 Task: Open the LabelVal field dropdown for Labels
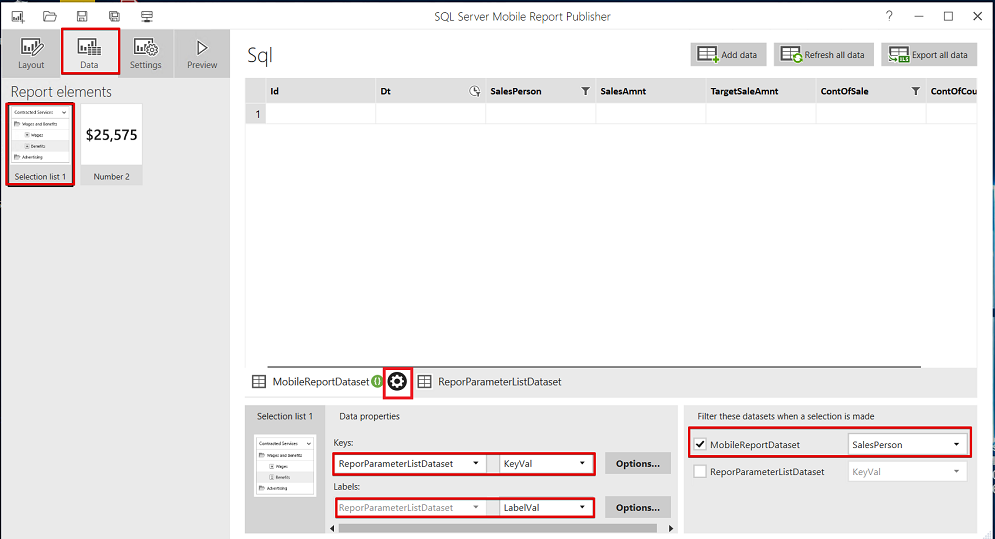pyautogui.click(x=546, y=507)
